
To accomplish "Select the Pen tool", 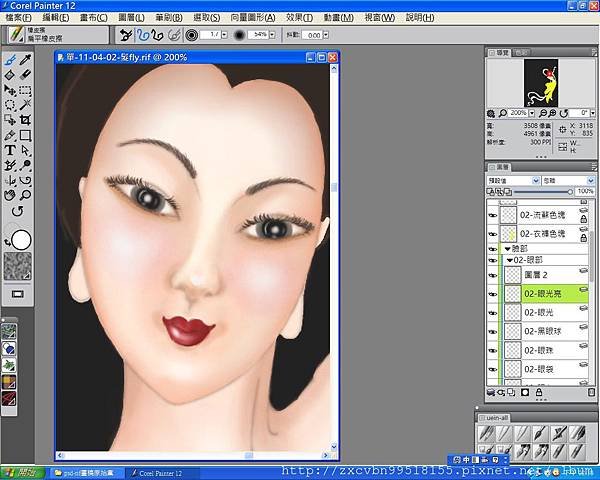I will [10, 135].
